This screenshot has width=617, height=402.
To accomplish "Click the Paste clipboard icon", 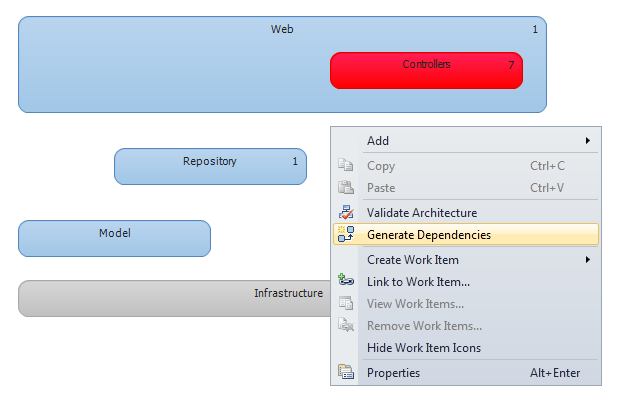I will 345,187.
